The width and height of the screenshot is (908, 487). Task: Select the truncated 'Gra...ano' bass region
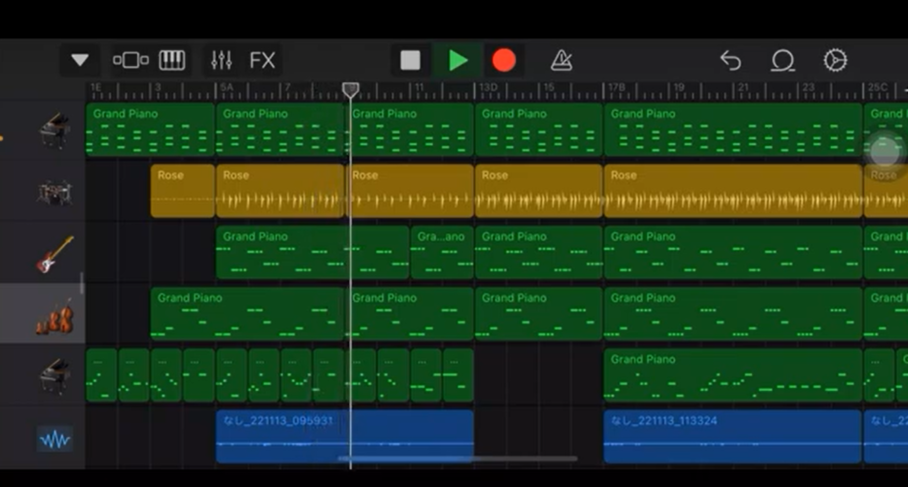click(442, 252)
